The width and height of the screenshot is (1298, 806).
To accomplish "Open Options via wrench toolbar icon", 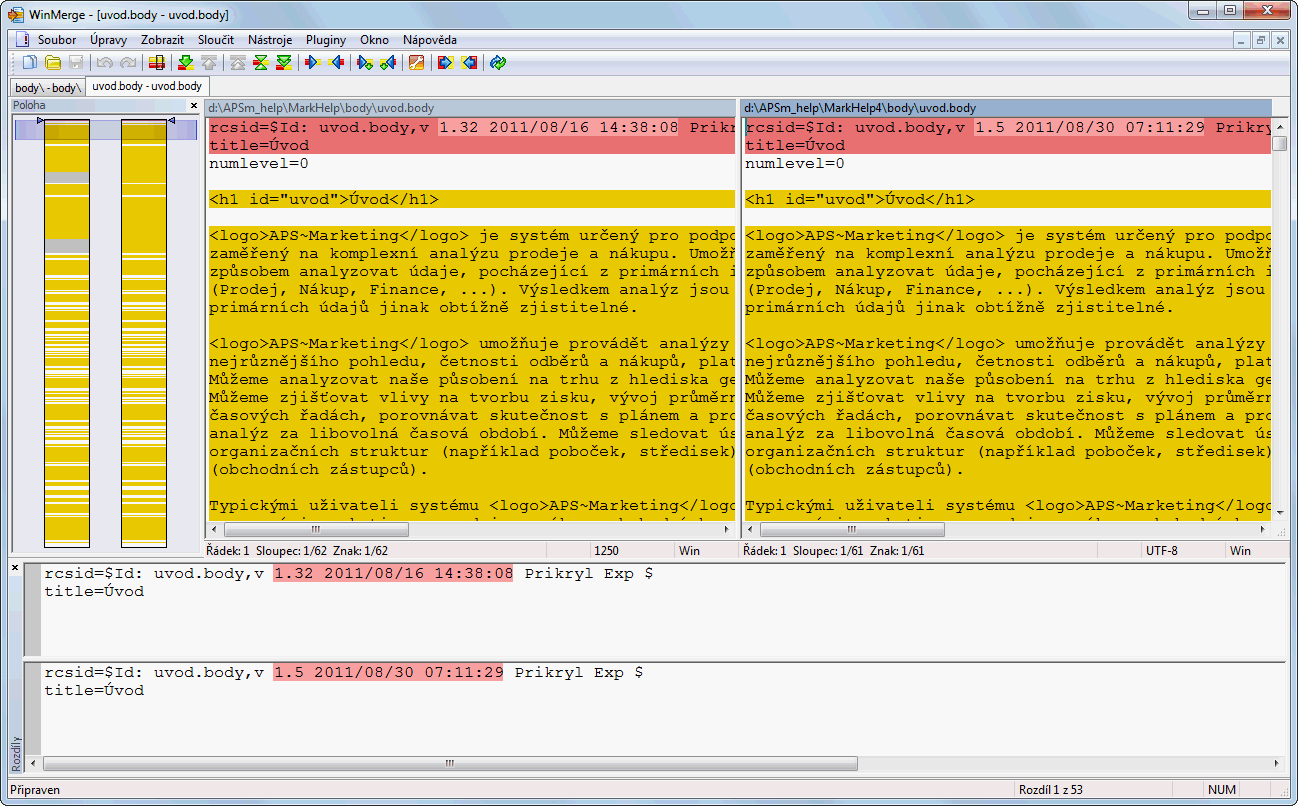I will pyautogui.click(x=417, y=63).
